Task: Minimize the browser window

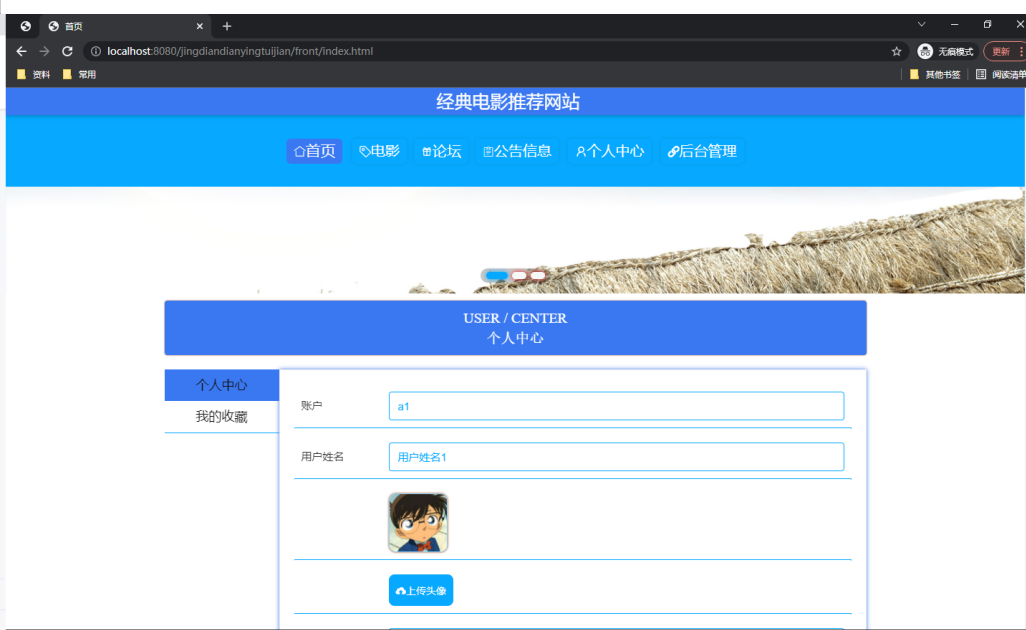Action: coord(954,24)
